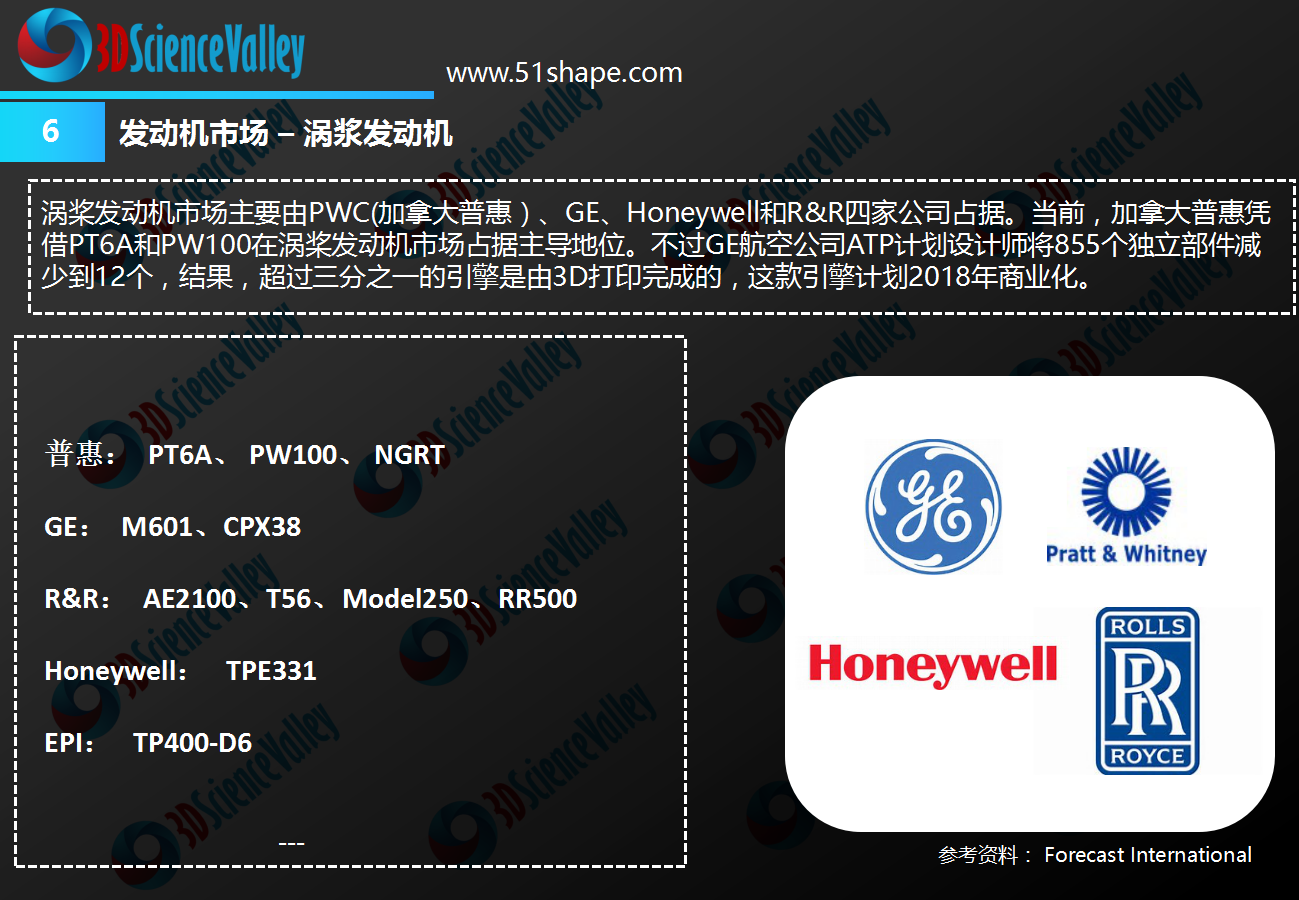Click the 发动机市场 – 涡桨发动机 heading
The width and height of the screenshot is (1299, 900).
coord(286,133)
